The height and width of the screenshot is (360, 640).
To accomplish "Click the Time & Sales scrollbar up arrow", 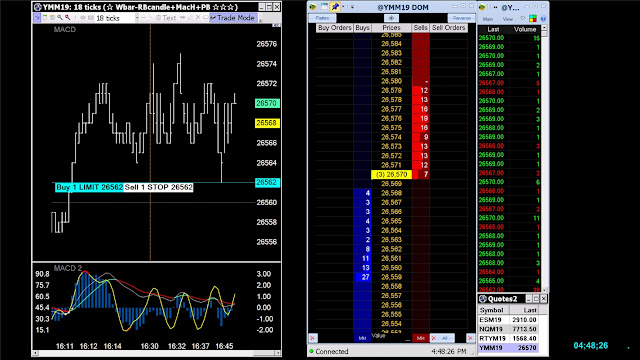I will coord(544,27).
